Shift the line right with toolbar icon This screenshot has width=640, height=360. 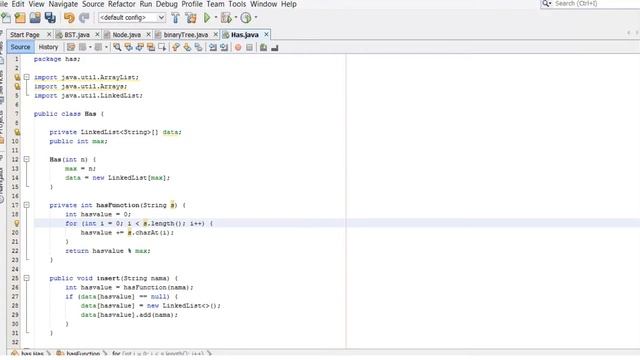tap(224, 47)
